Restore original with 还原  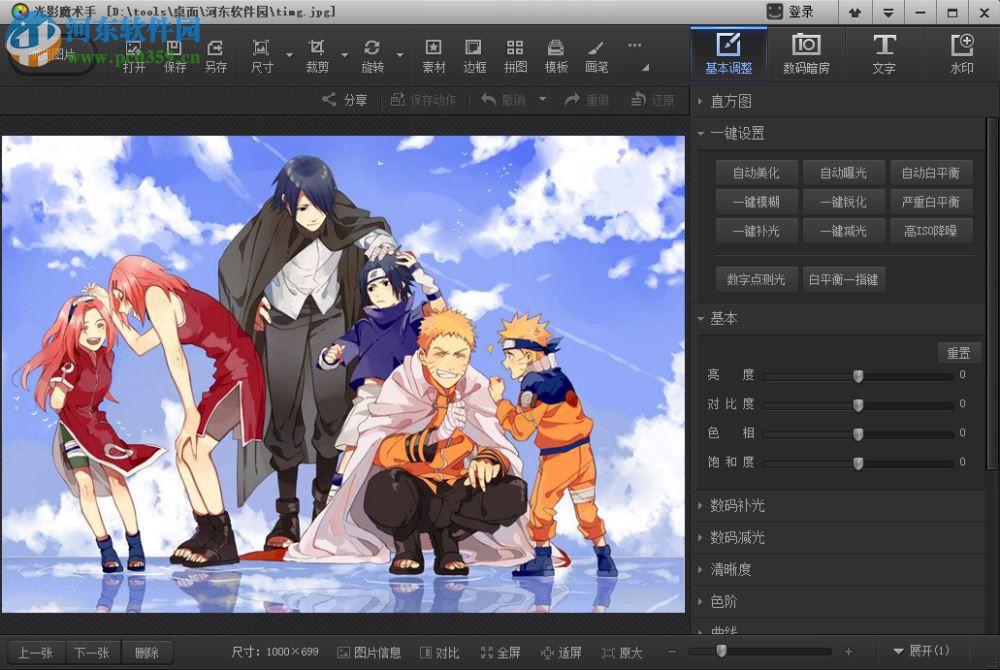pos(652,99)
